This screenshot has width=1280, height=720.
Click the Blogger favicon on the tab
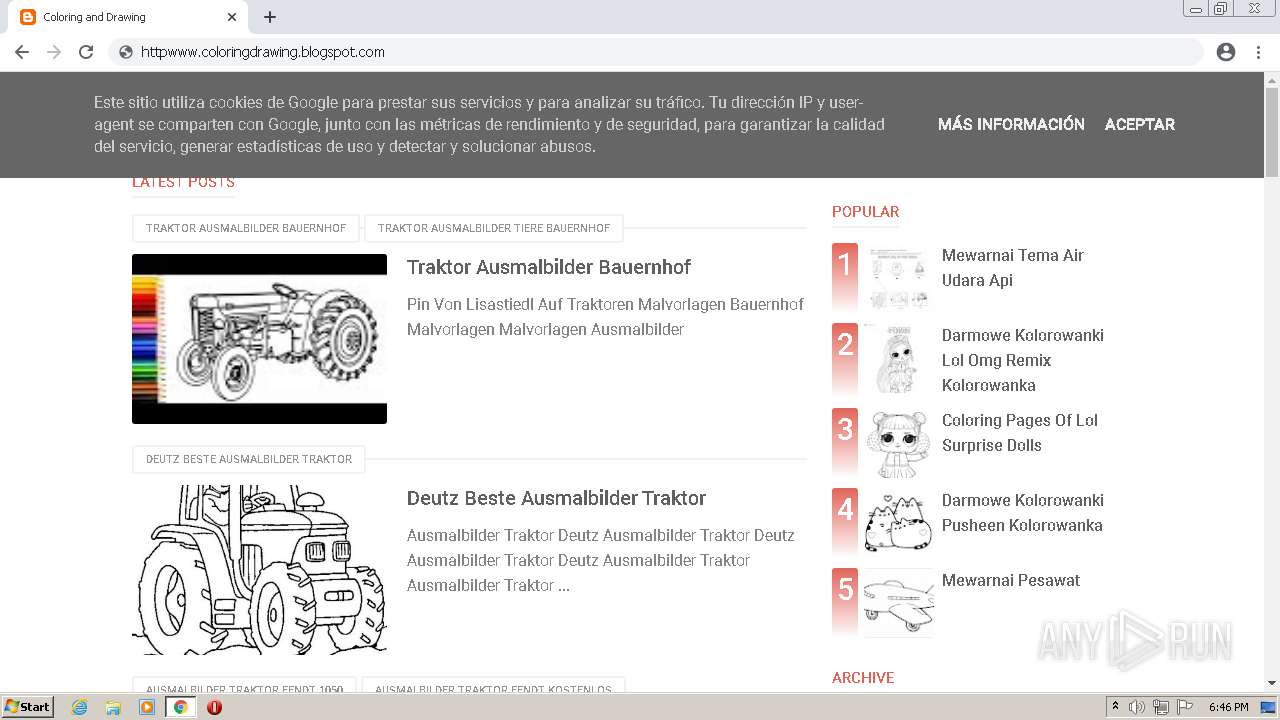[x=28, y=17]
